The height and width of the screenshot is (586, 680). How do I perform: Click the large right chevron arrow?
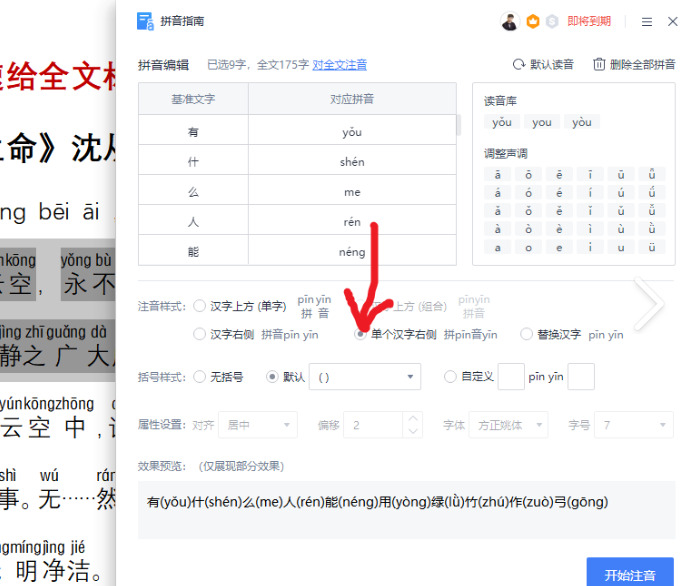(649, 304)
